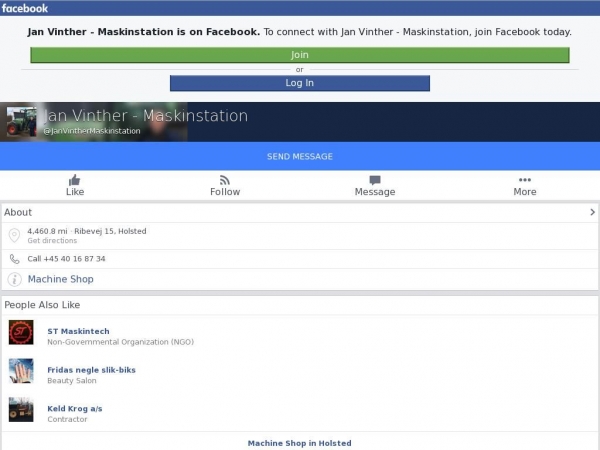Click the People Also Like heading
This screenshot has width=600, height=450.
click(x=42, y=305)
